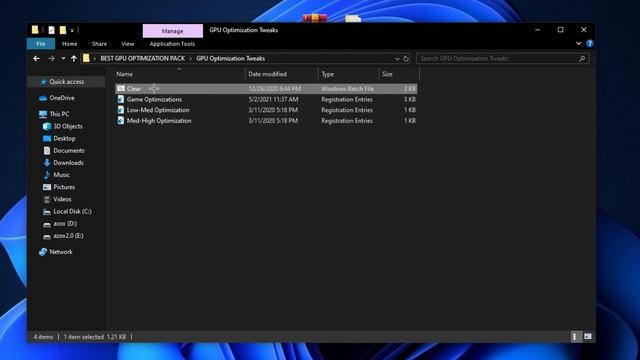Click the folder icon in title bar
Viewport: 640px width, 360px height.
pos(35,30)
